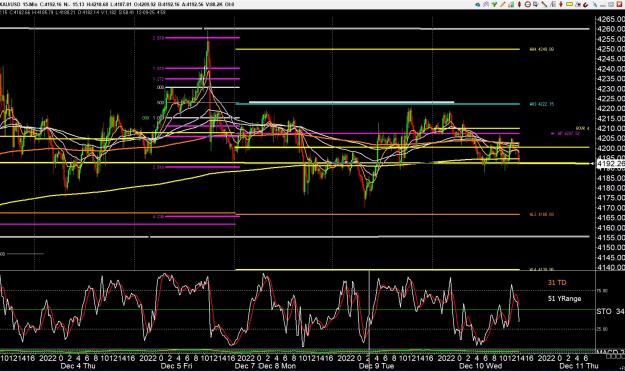Click the Dec 8 Mon date label
625x371 pixels.
point(278,366)
